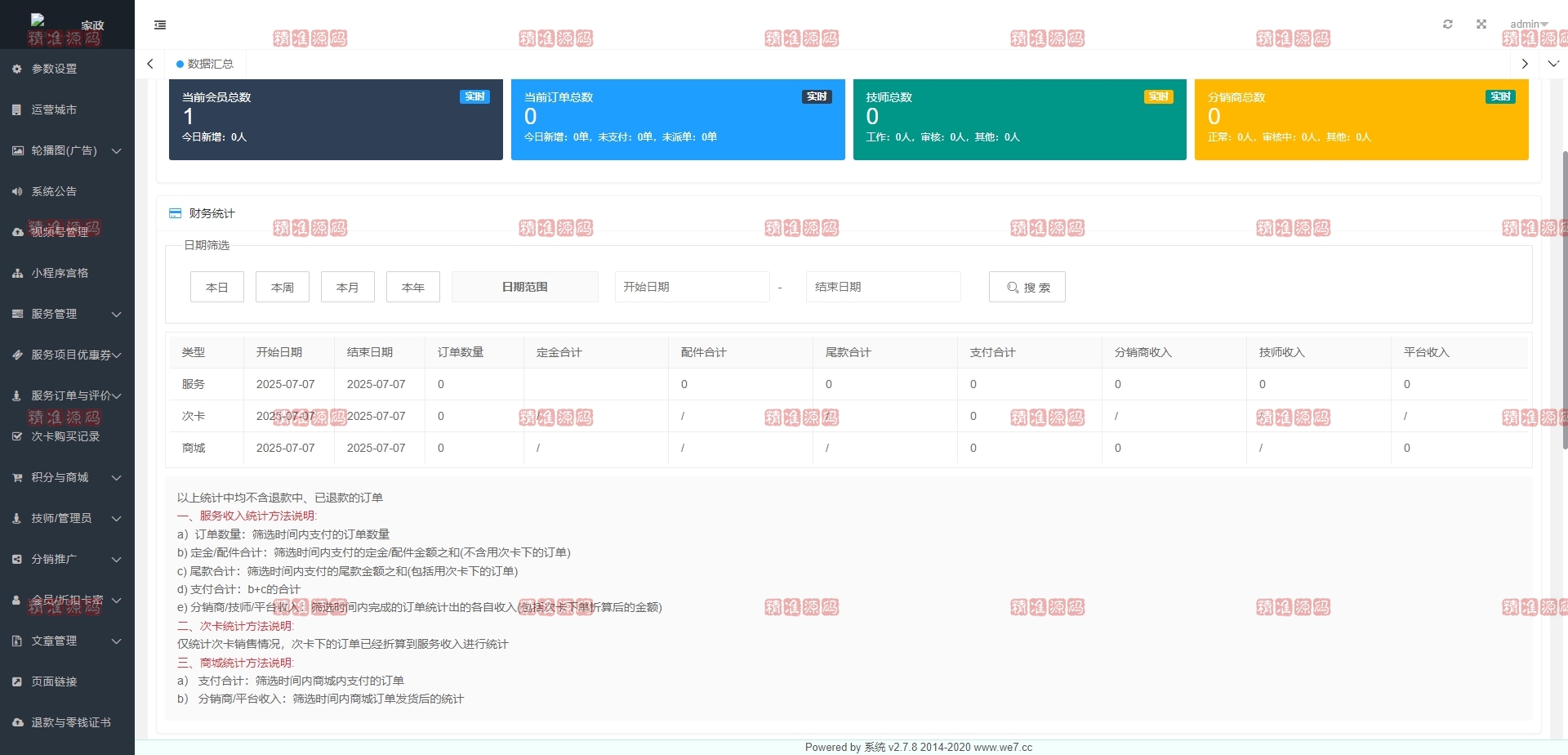Click the 次卡 row type cell

[x=207, y=416]
